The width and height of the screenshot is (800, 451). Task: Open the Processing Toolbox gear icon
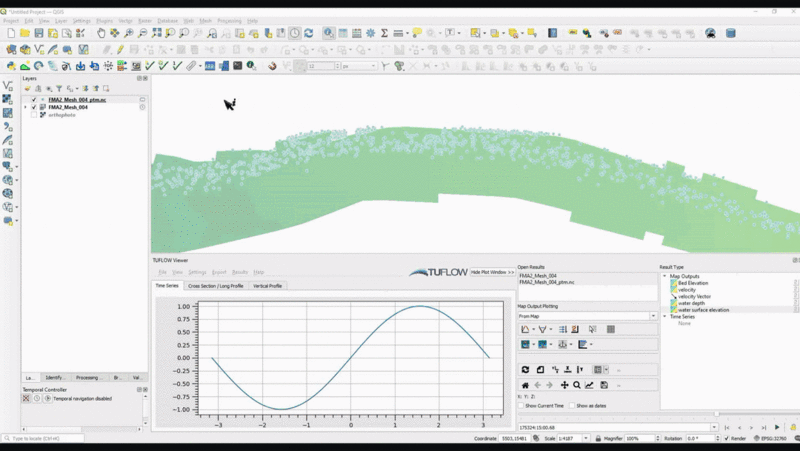[370, 33]
